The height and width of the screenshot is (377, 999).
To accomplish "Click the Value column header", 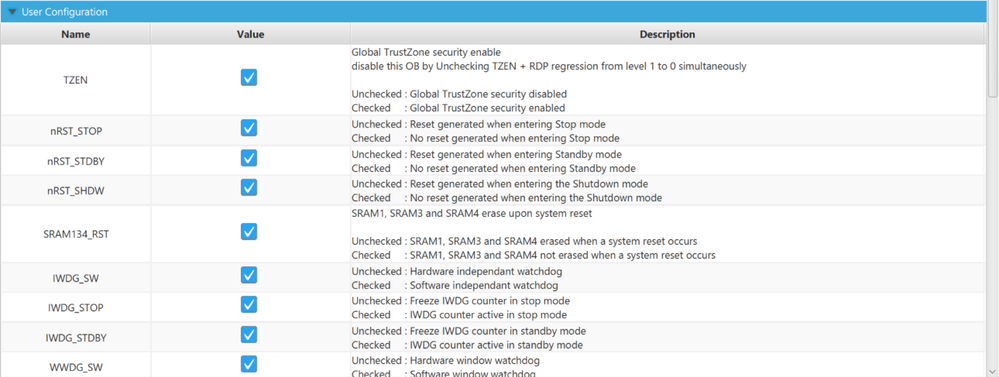I will (x=250, y=34).
